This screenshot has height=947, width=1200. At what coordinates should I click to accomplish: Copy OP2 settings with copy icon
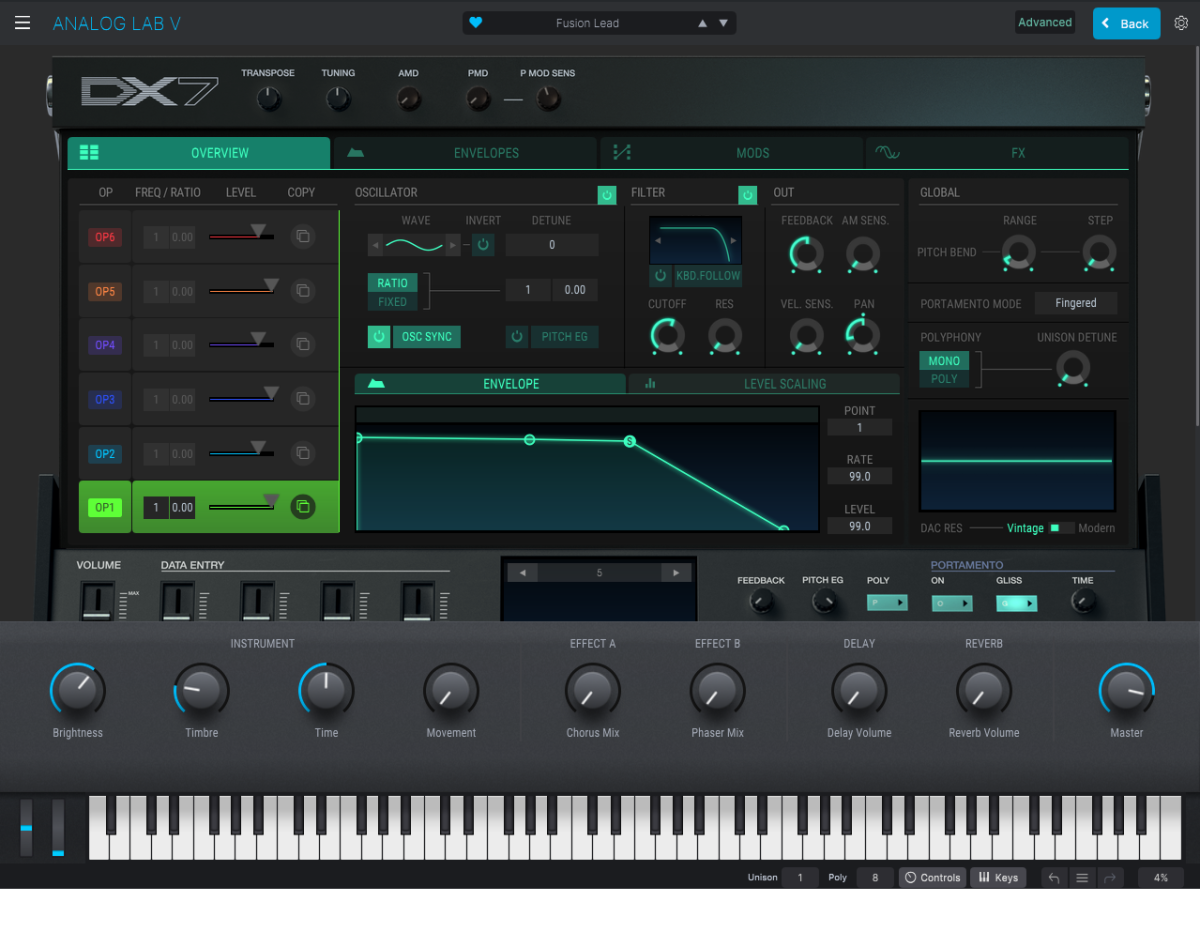(x=302, y=453)
